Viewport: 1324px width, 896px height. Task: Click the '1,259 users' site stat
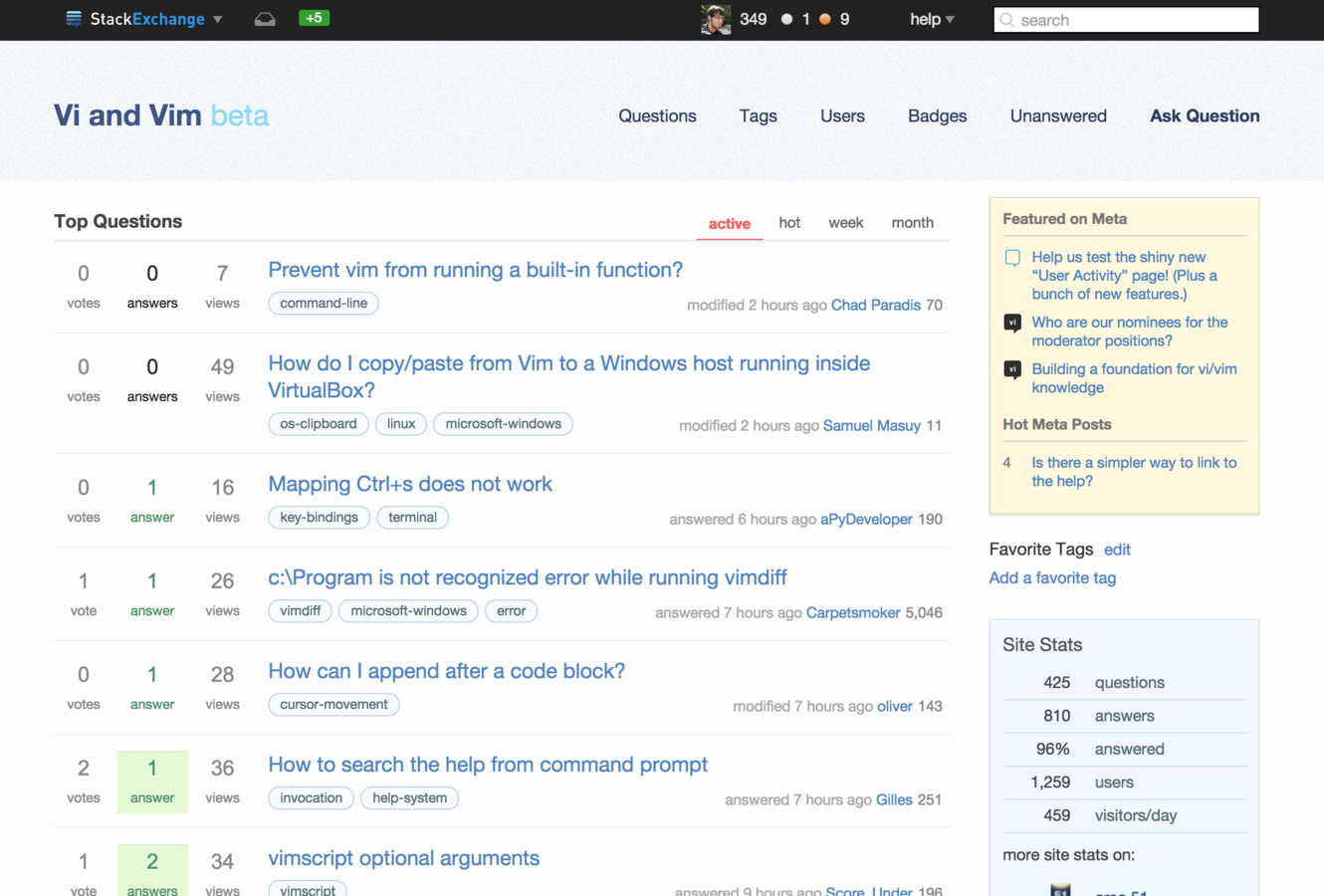1125,783
